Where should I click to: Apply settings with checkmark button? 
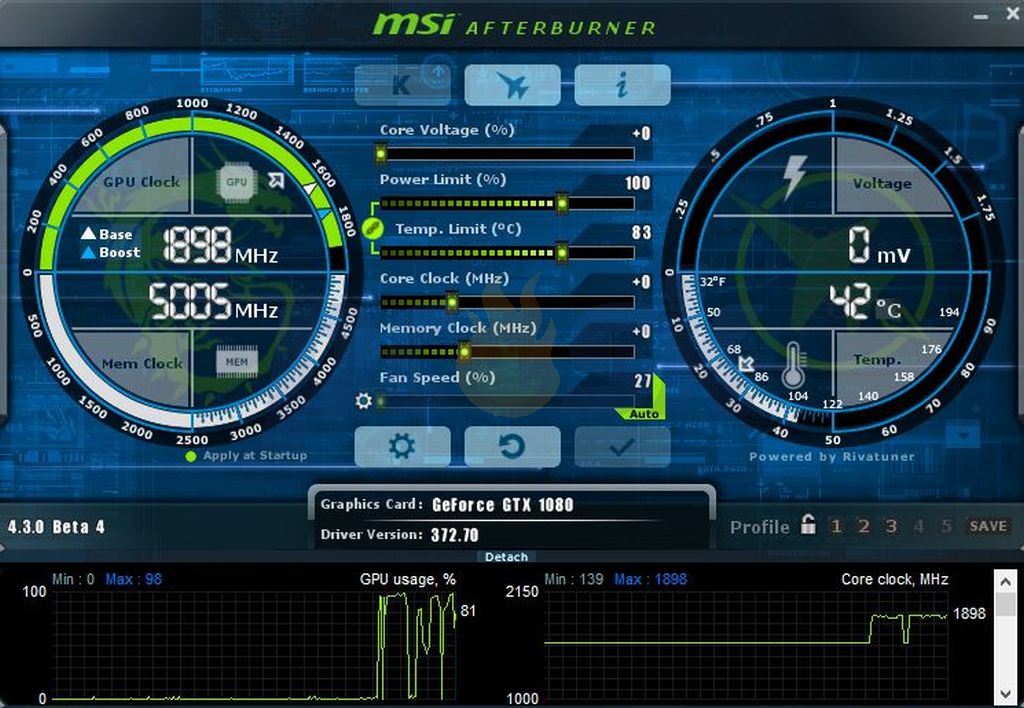coord(622,447)
